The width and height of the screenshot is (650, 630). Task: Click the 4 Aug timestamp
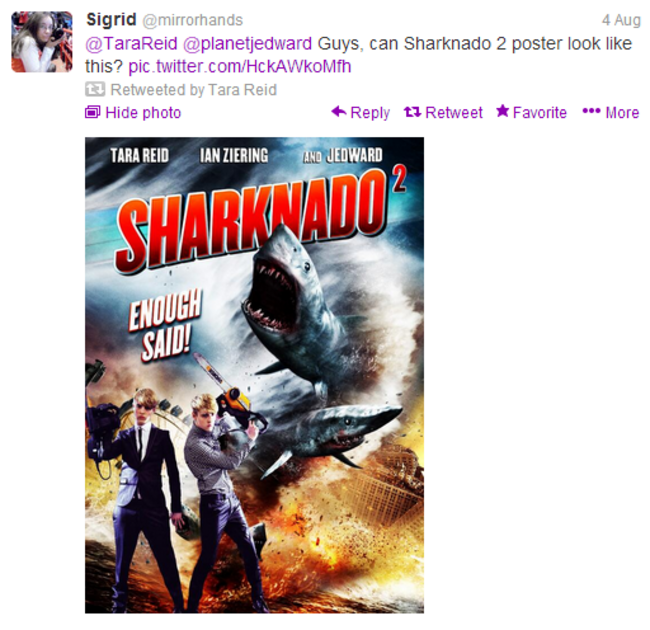(x=621, y=20)
